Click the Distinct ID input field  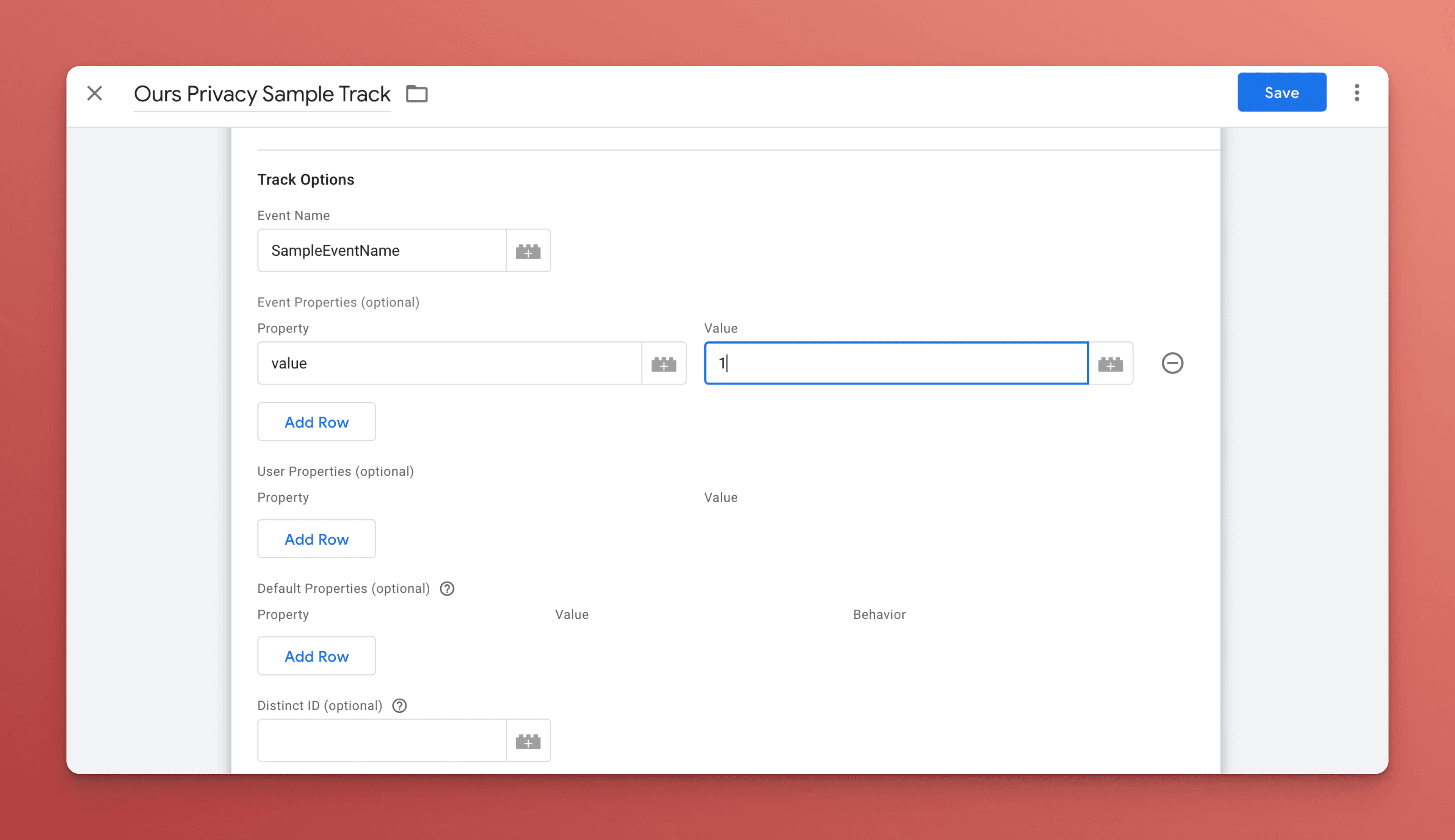tap(382, 741)
